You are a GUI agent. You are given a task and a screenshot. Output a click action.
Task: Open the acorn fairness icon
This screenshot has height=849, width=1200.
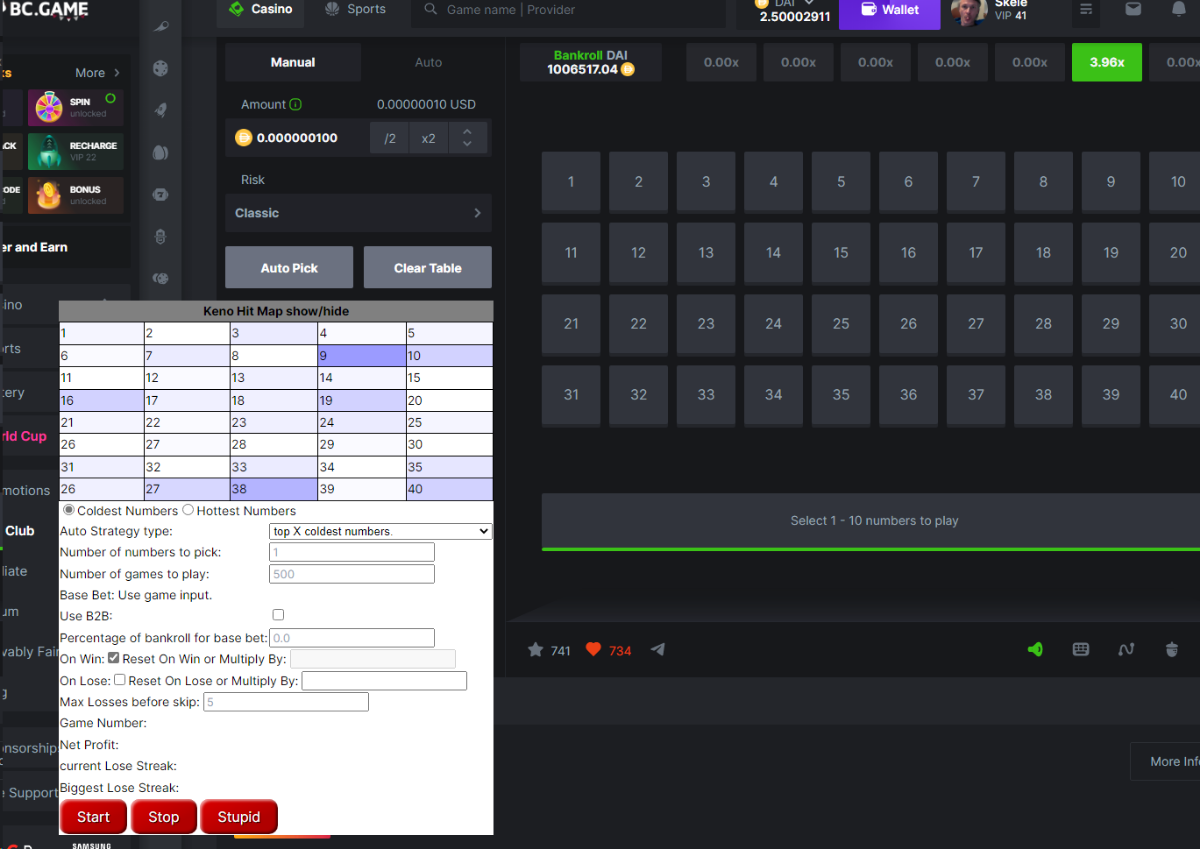coord(1172,649)
